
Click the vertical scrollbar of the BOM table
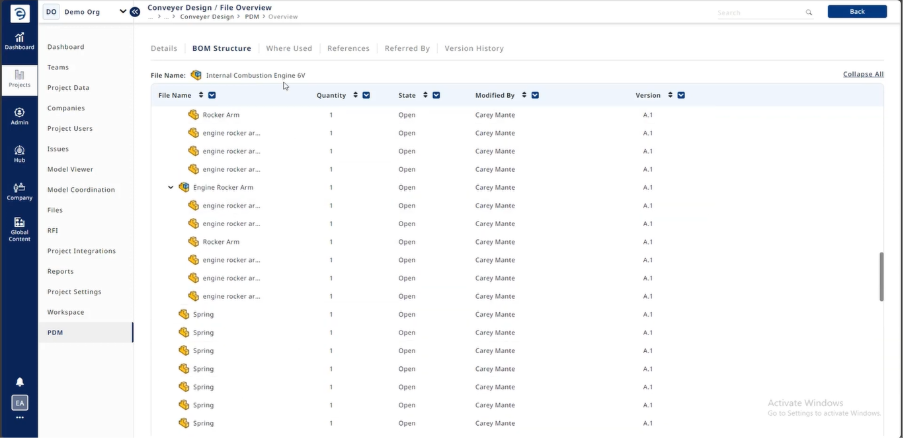click(x=881, y=275)
